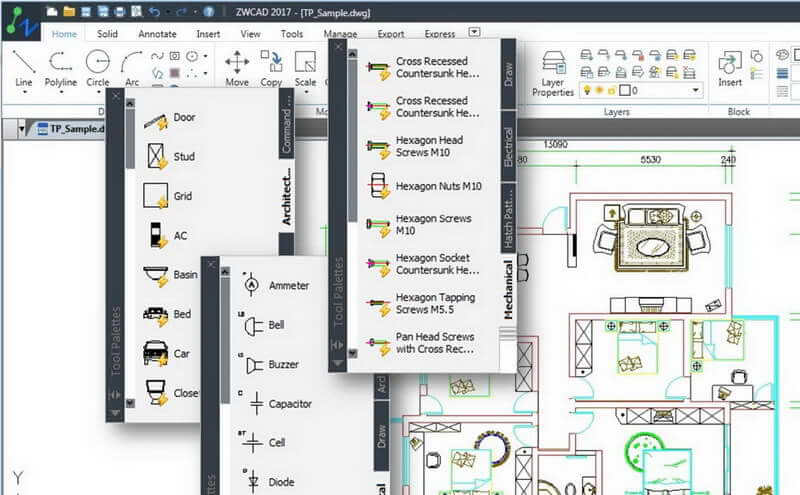Open the View ribbon tab
Viewport: 800px width, 495px height.
pyautogui.click(x=250, y=34)
